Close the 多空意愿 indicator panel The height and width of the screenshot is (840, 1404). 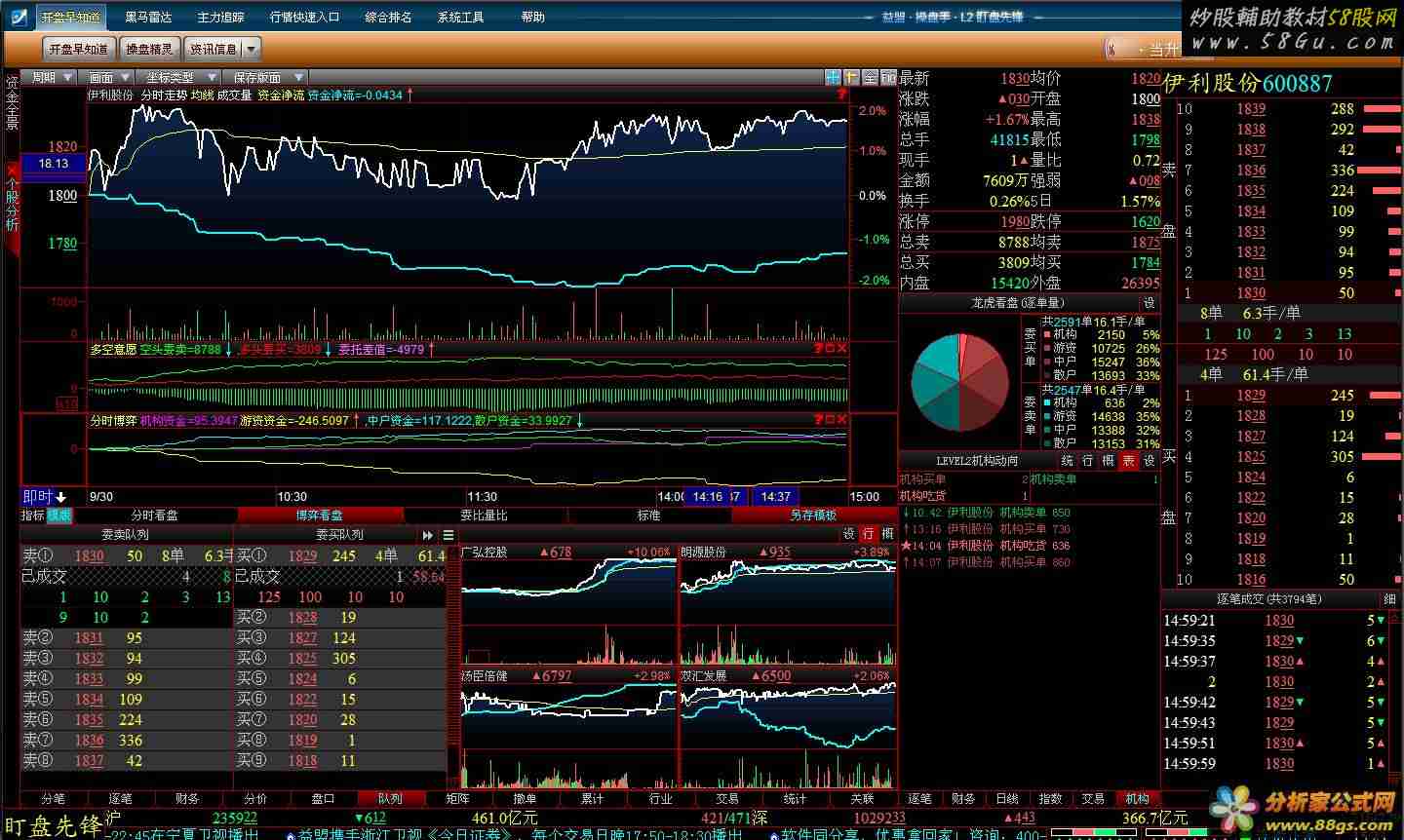(841, 348)
